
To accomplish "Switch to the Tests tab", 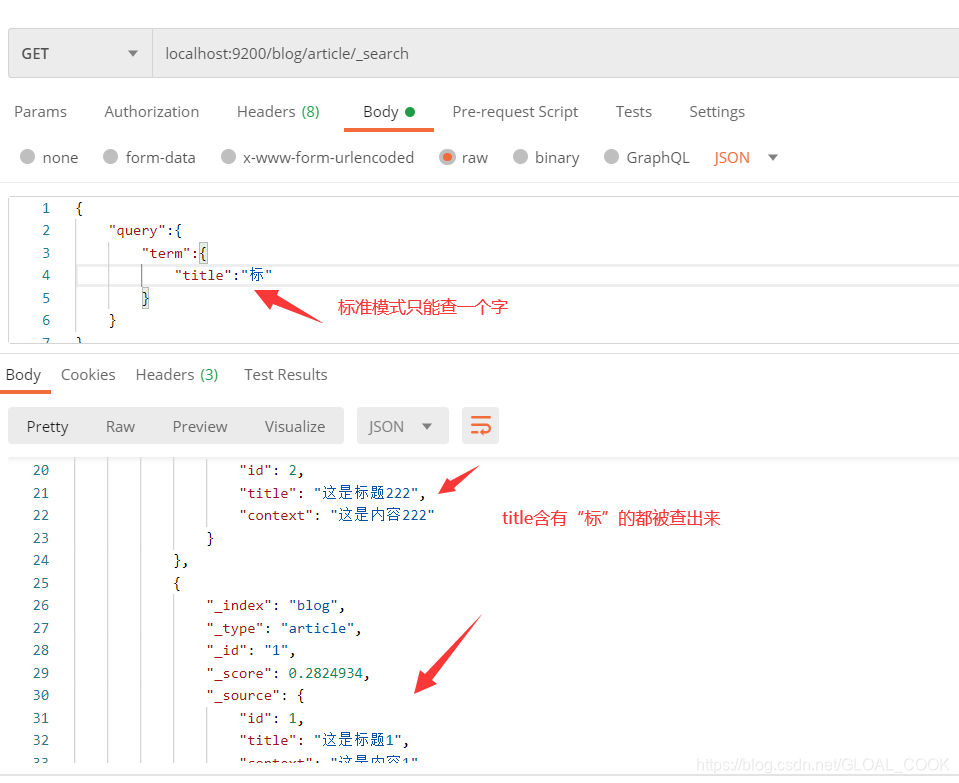I will (634, 112).
